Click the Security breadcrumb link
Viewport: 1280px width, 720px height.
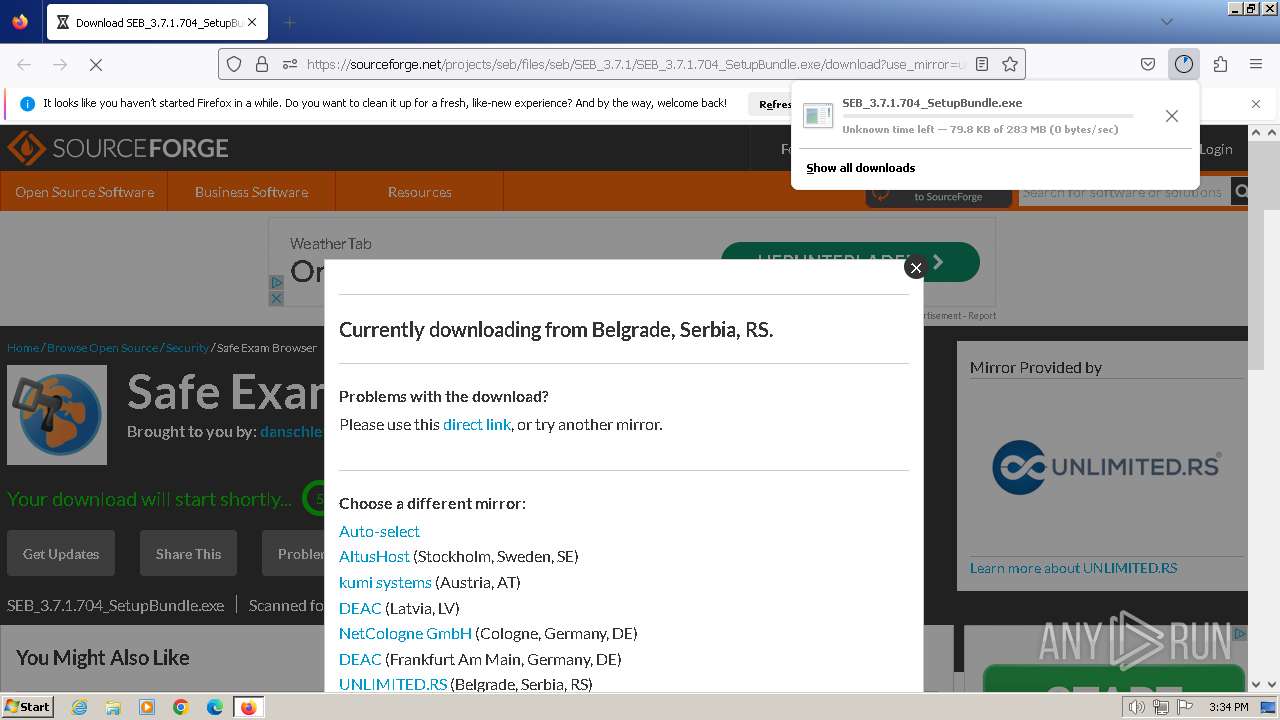(187, 348)
